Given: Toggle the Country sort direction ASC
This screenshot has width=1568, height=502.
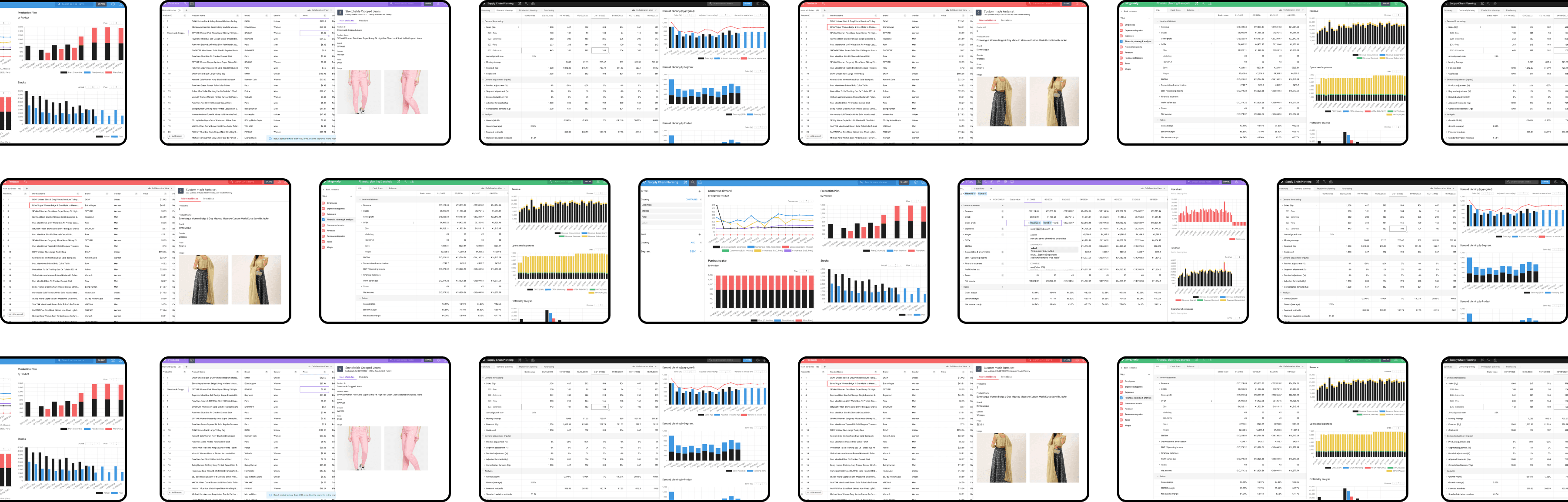Looking at the screenshot, I should (x=693, y=243).
